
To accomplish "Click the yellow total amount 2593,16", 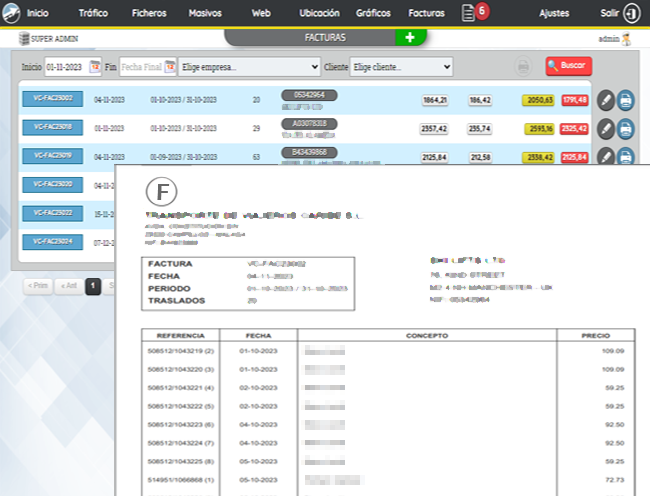I will [x=539, y=129].
